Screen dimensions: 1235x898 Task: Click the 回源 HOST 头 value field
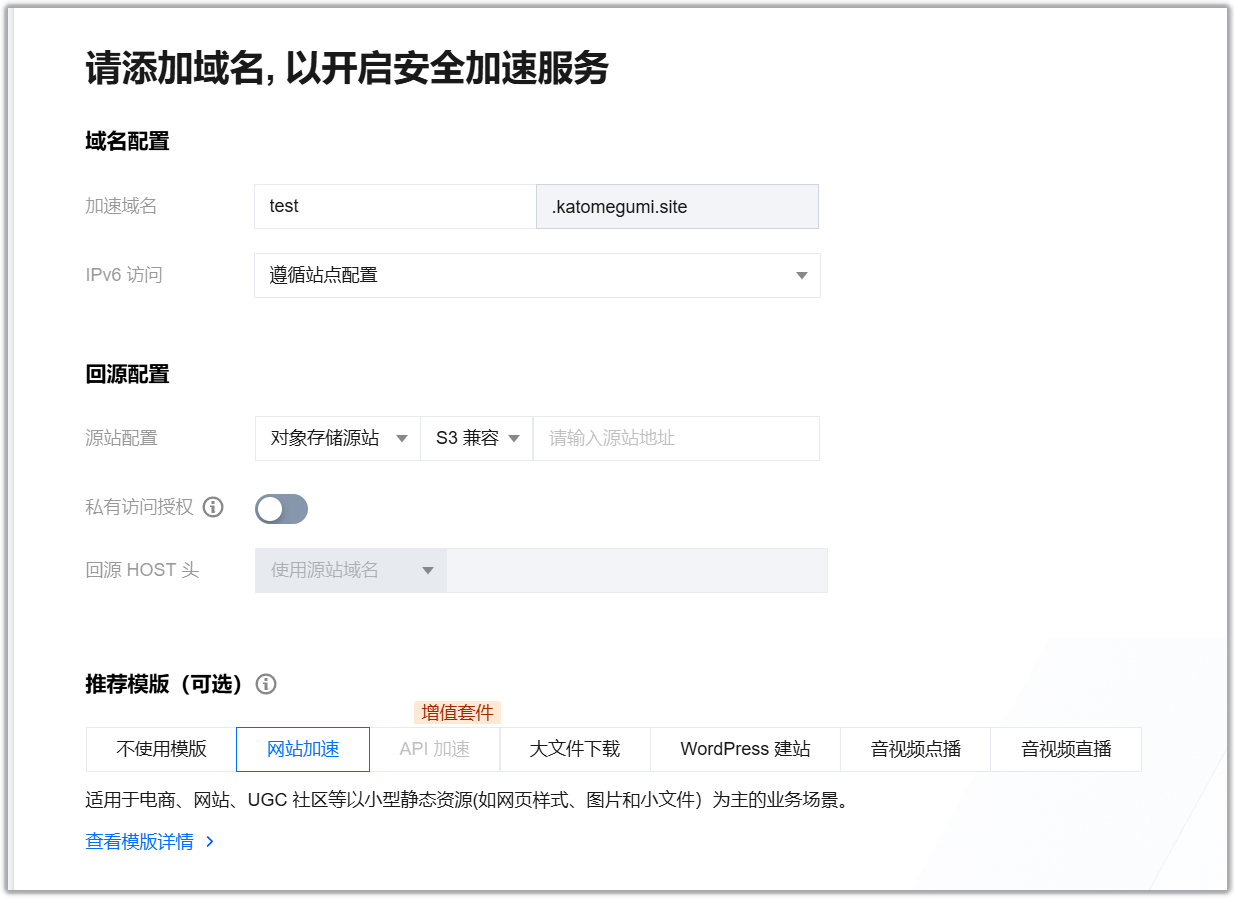tap(637, 570)
